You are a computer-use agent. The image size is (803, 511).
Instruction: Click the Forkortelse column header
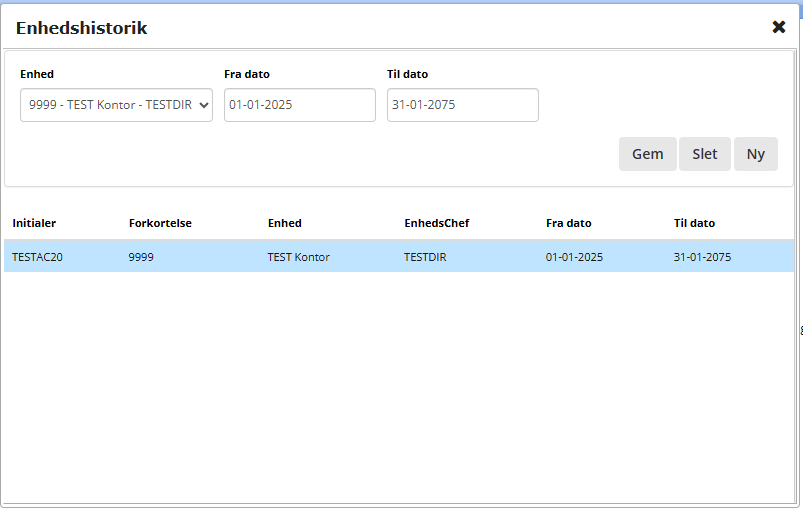(x=160, y=223)
